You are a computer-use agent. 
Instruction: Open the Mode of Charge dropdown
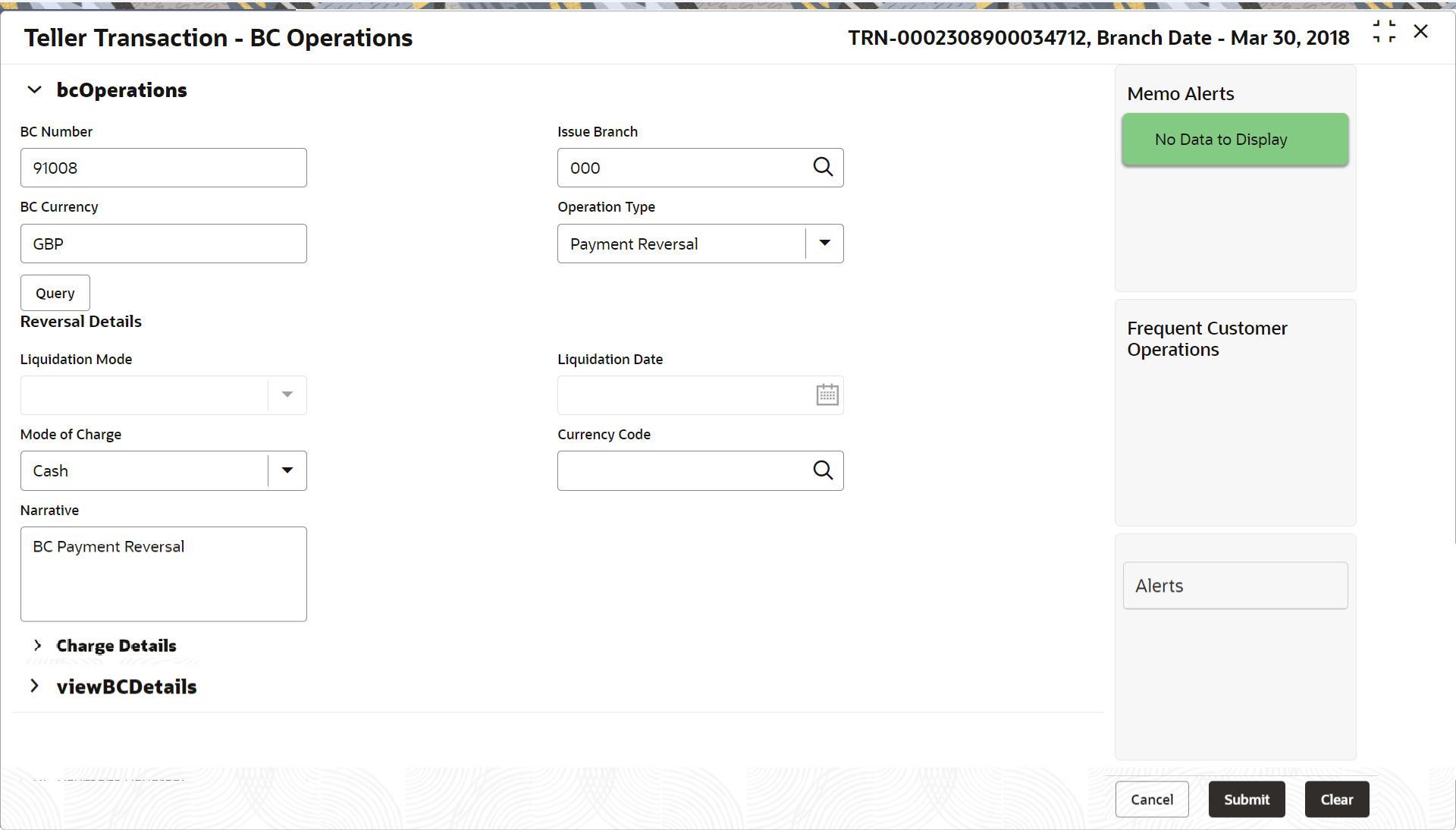(287, 470)
